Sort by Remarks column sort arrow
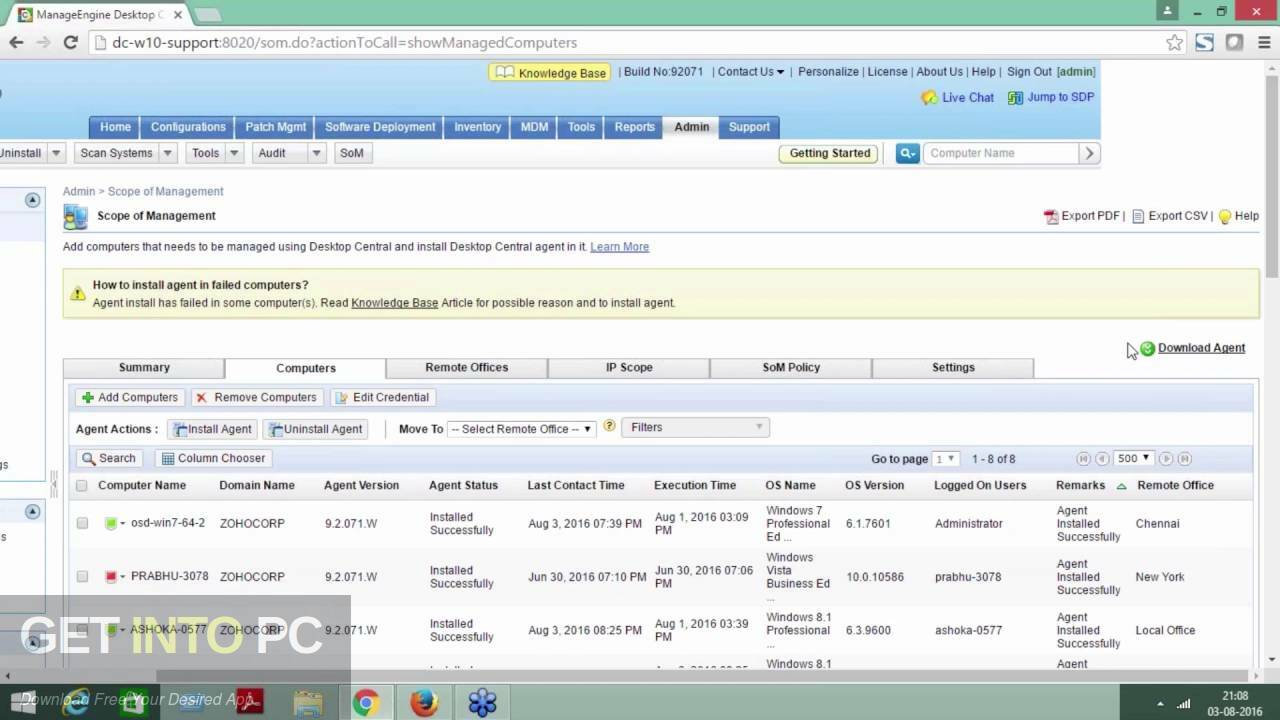Viewport: 1280px width, 720px height. pyautogui.click(x=1121, y=486)
